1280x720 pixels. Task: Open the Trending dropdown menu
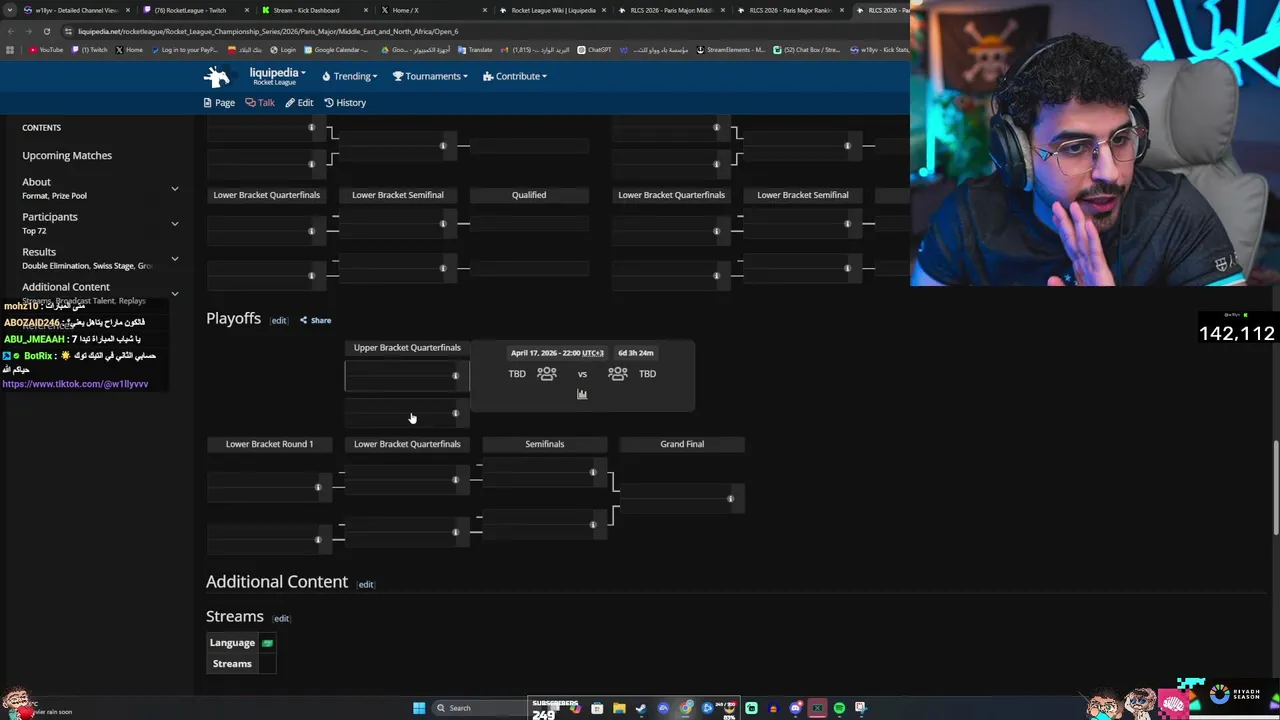[x=349, y=76]
